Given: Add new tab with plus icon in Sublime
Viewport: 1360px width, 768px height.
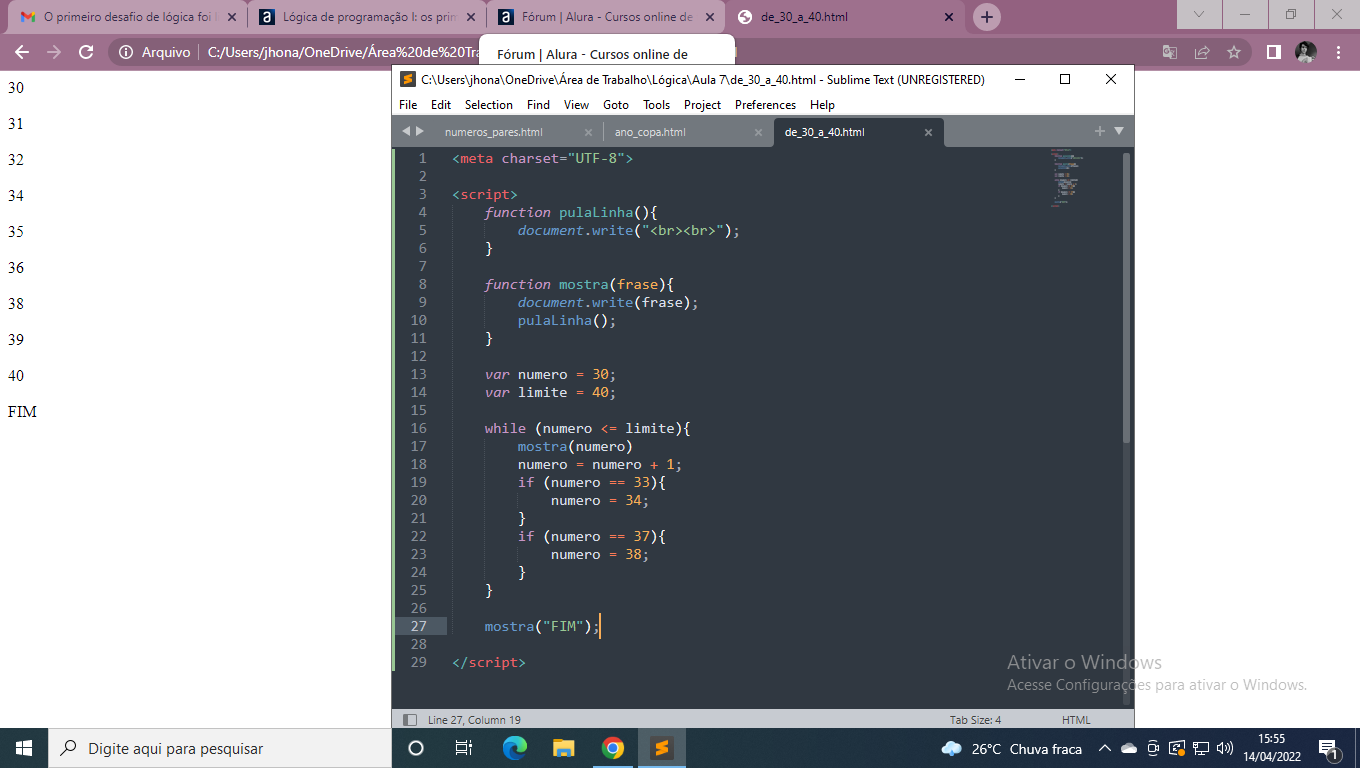Looking at the screenshot, I should tap(1100, 131).
